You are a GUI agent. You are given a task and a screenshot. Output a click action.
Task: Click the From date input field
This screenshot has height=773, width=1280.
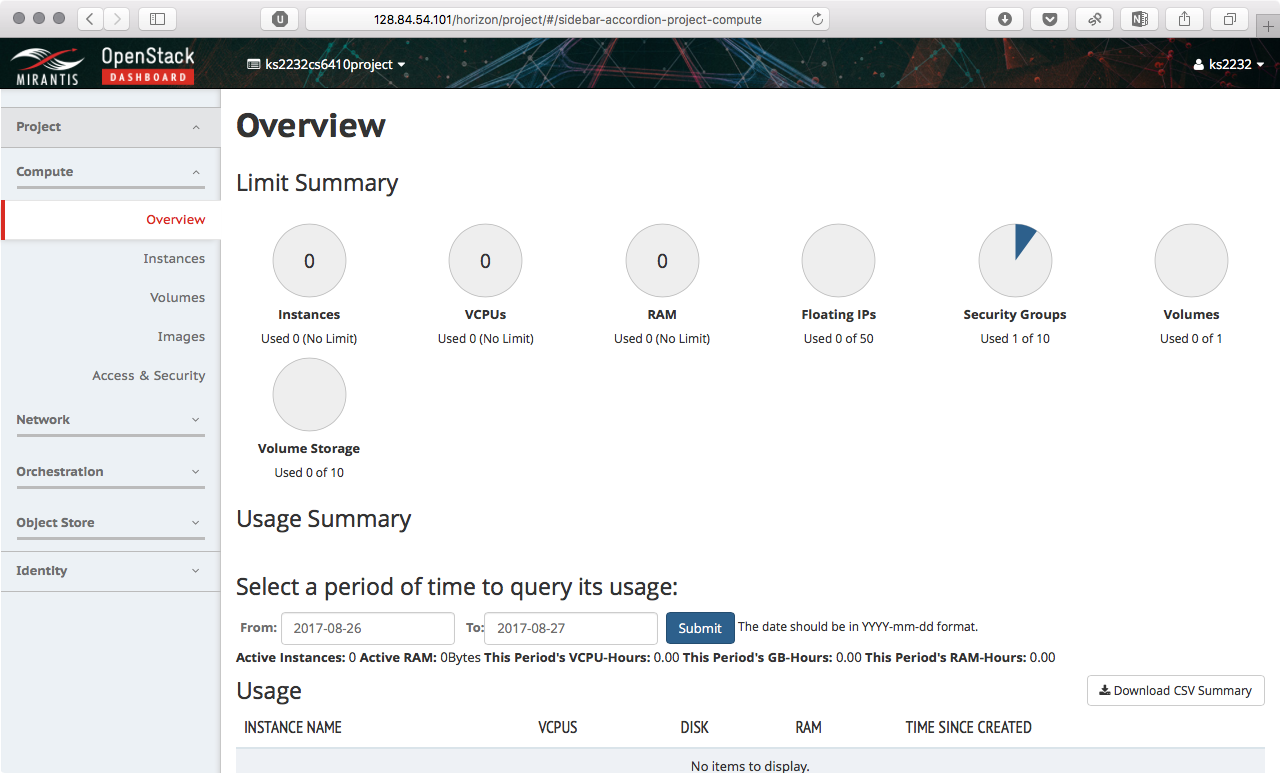click(x=367, y=628)
